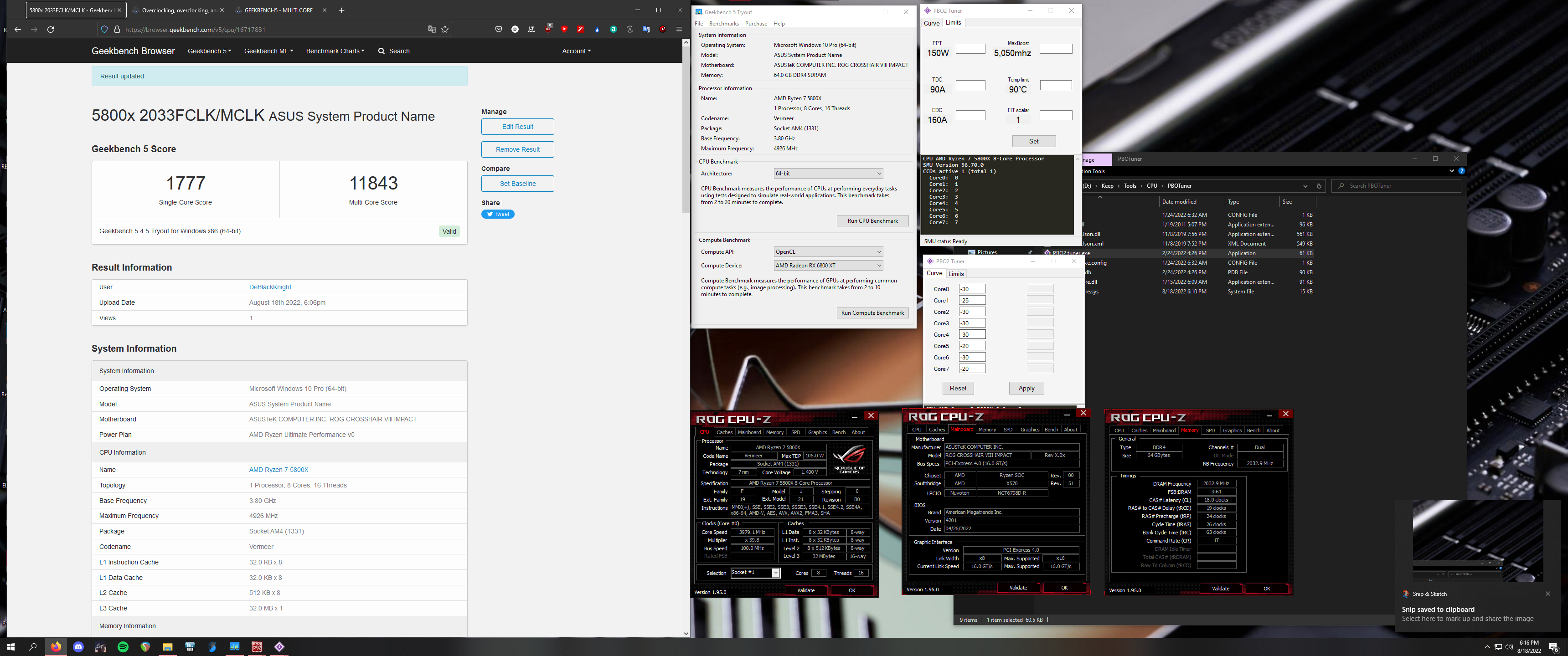Open the DeBlackKnight user profile link
The height and width of the screenshot is (656, 1568).
click(270, 287)
